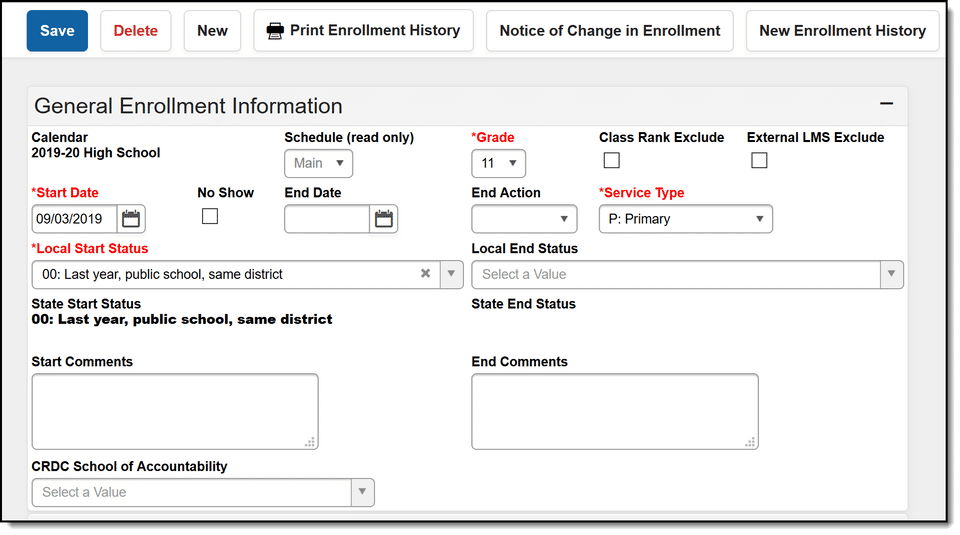
Task: Open the End Action dropdown
Action: point(524,219)
